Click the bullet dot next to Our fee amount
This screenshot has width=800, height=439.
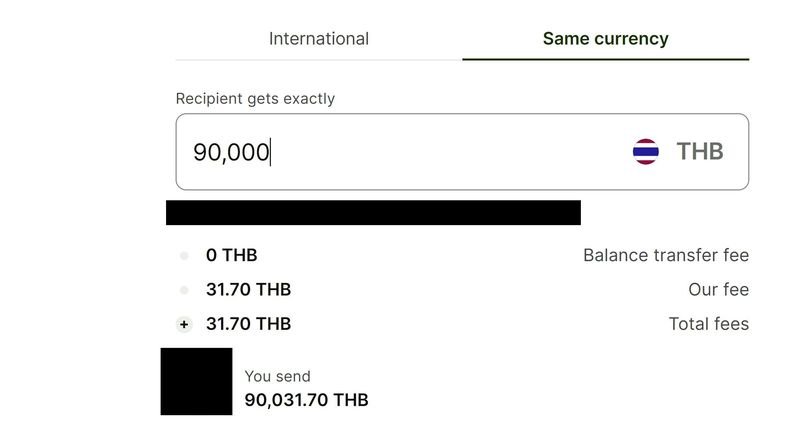(184, 290)
